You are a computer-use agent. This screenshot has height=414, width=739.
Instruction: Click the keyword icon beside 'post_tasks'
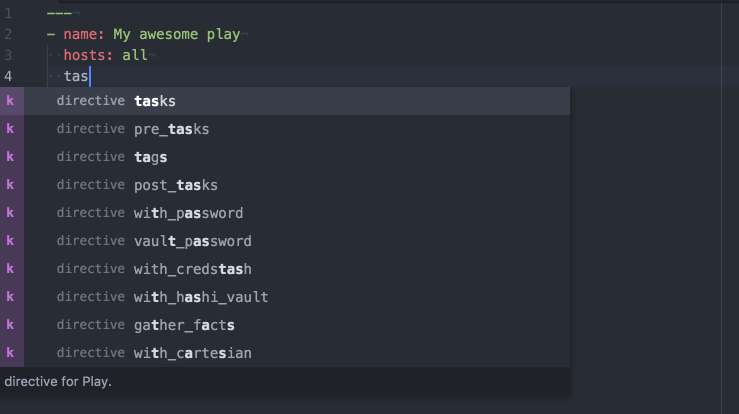(12, 185)
